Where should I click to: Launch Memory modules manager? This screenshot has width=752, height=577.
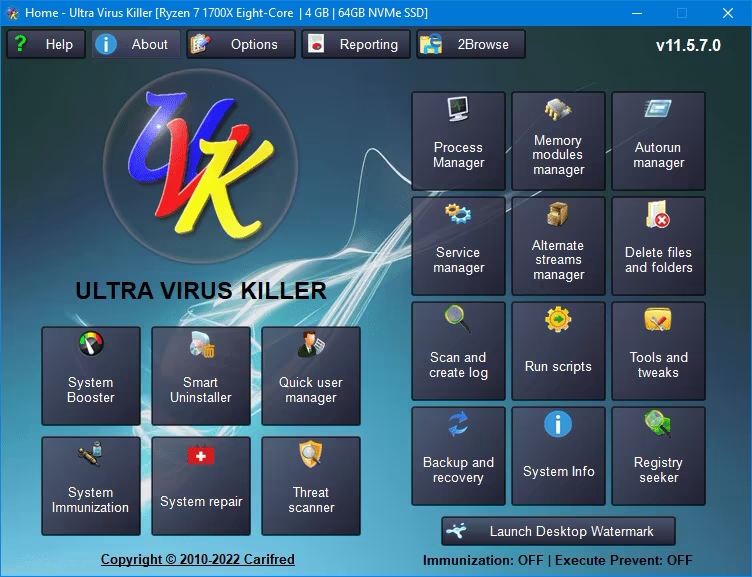pyautogui.click(x=558, y=139)
